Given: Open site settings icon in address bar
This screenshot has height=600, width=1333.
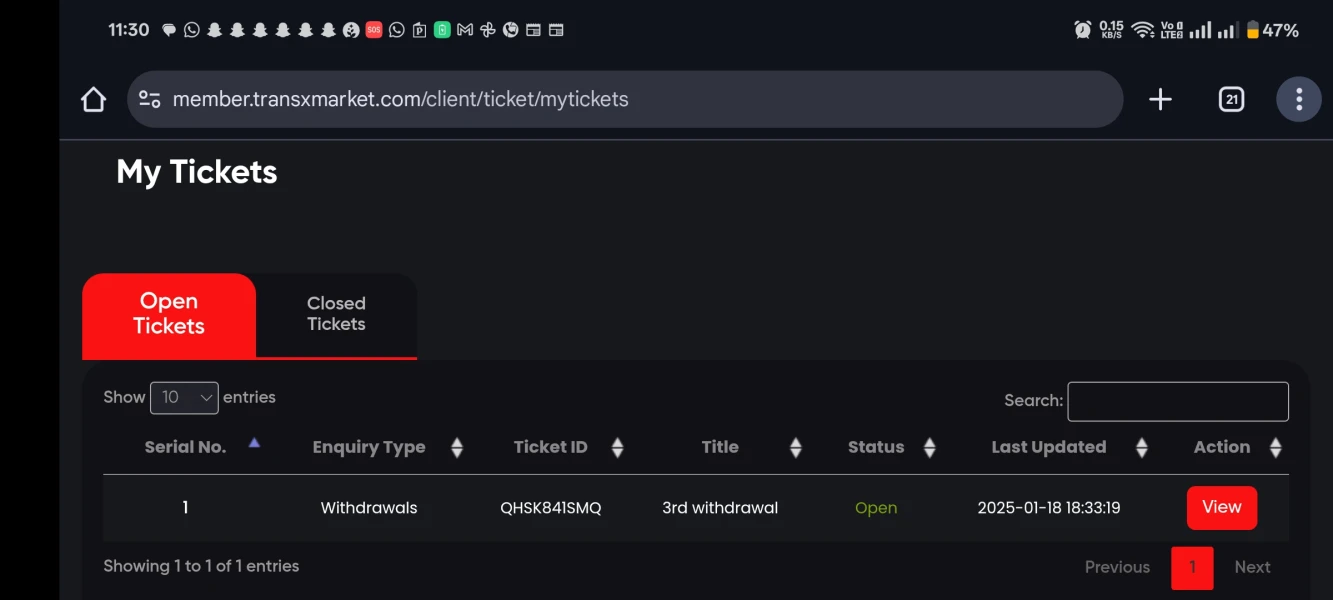Looking at the screenshot, I should tap(150, 99).
